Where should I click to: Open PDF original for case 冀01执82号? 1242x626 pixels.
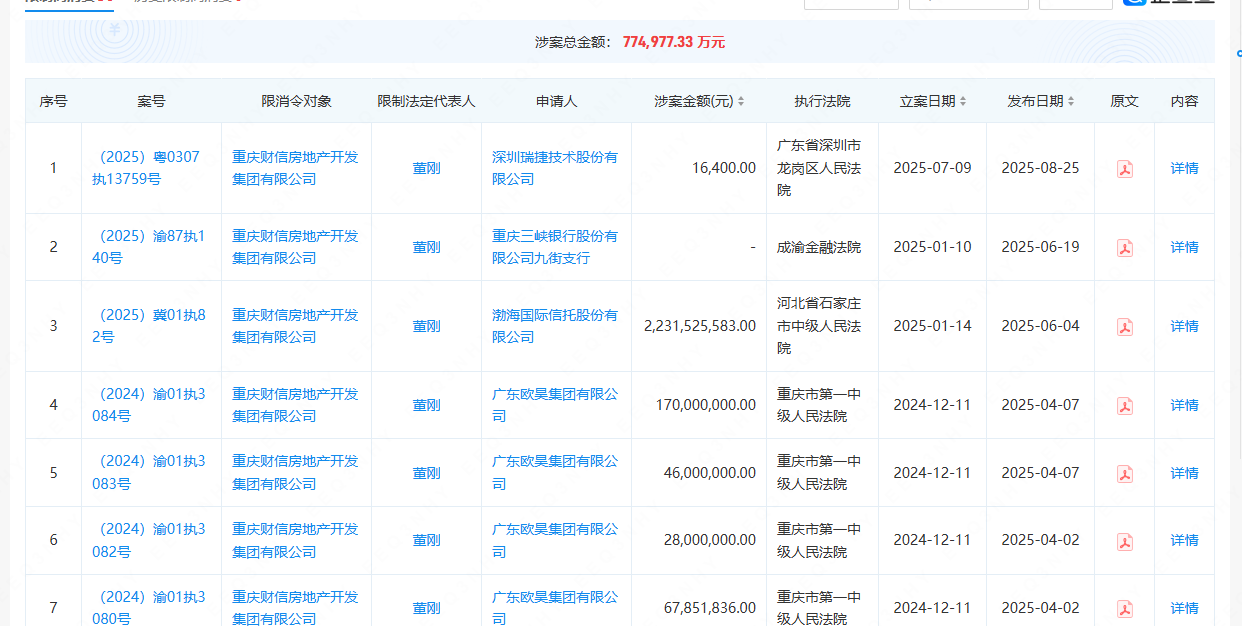point(1124,326)
